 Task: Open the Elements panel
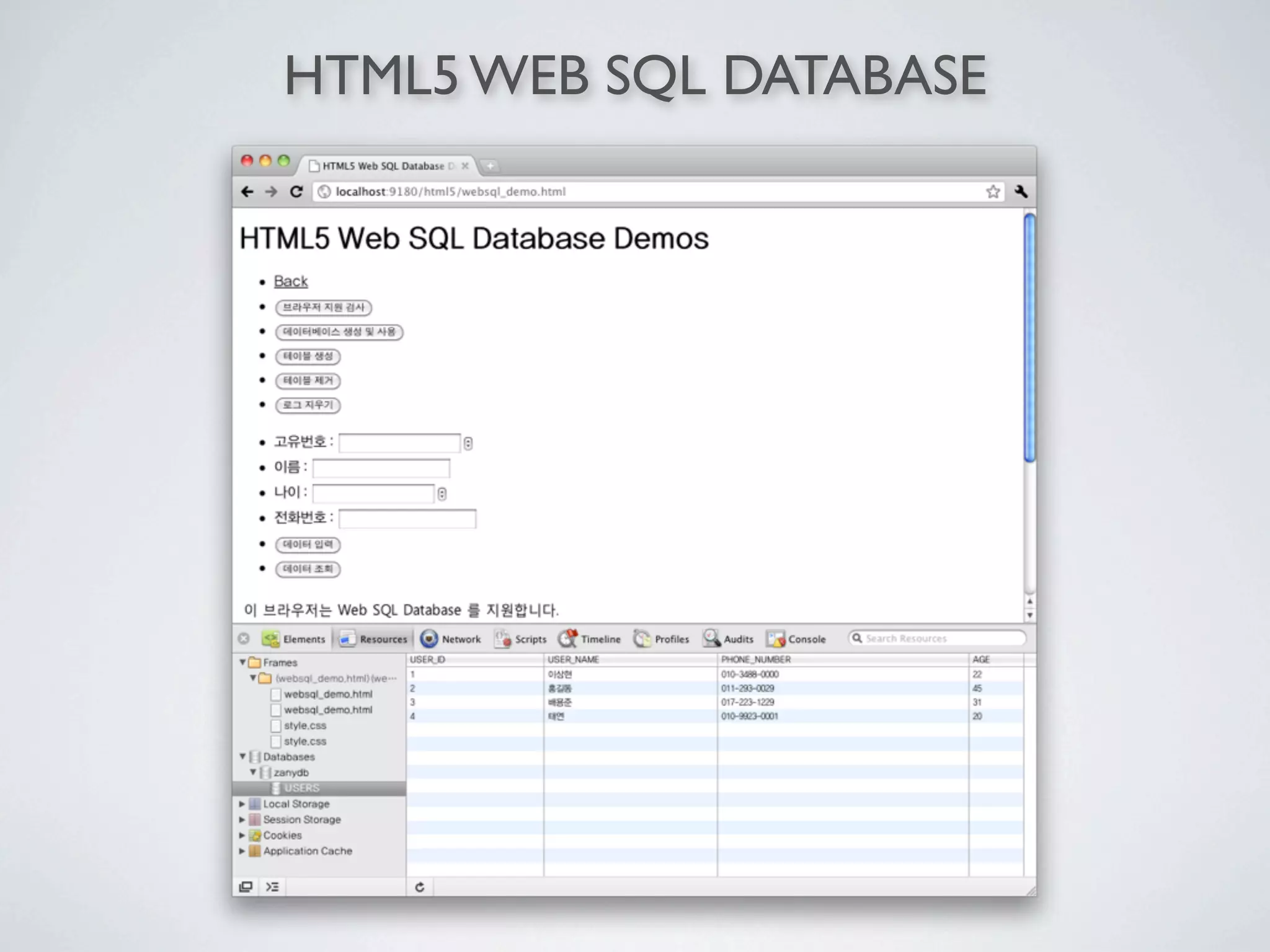tap(294, 638)
